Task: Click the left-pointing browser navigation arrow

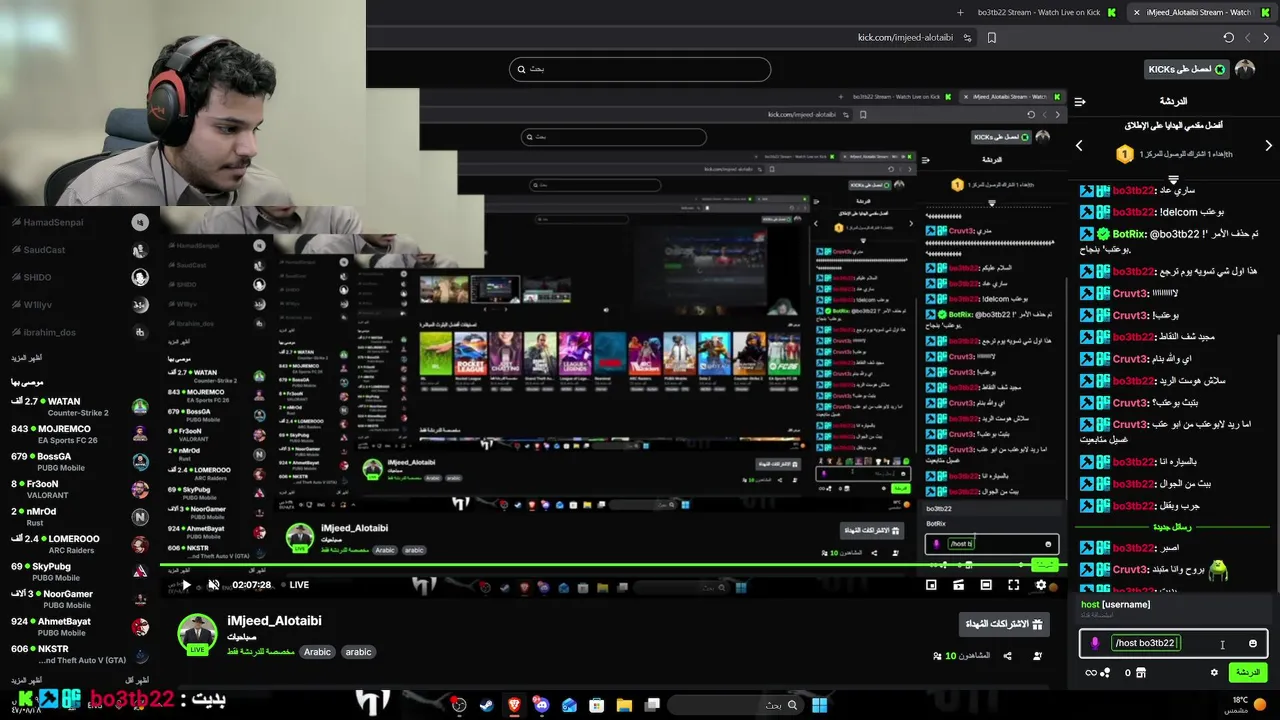Action: point(1248,38)
